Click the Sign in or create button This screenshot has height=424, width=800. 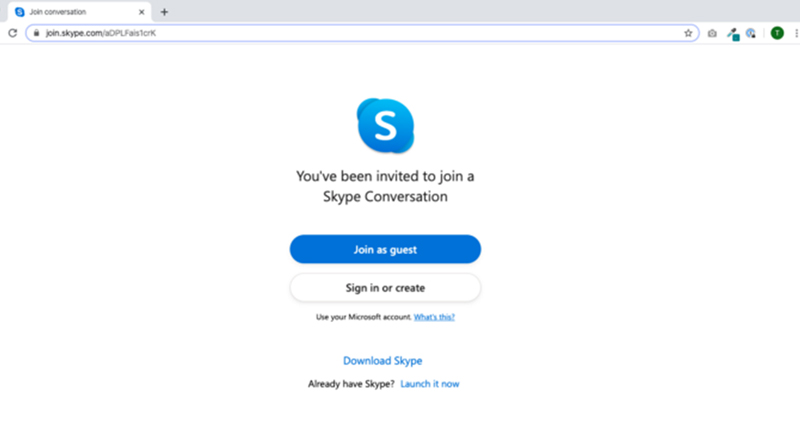coord(385,288)
